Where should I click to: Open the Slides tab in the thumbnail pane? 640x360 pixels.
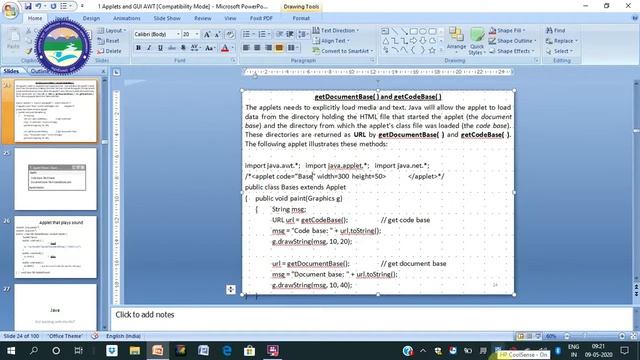coord(11,71)
